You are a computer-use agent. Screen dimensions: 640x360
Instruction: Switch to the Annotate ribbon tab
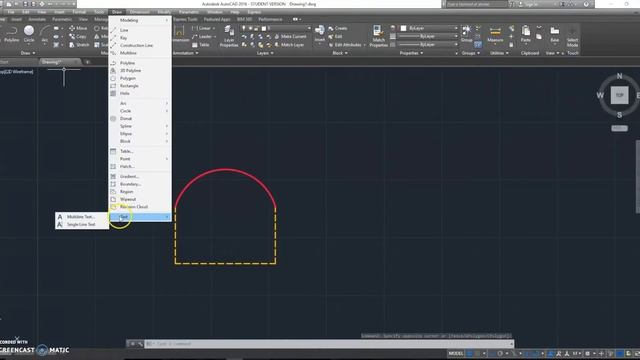pos(37,19)
